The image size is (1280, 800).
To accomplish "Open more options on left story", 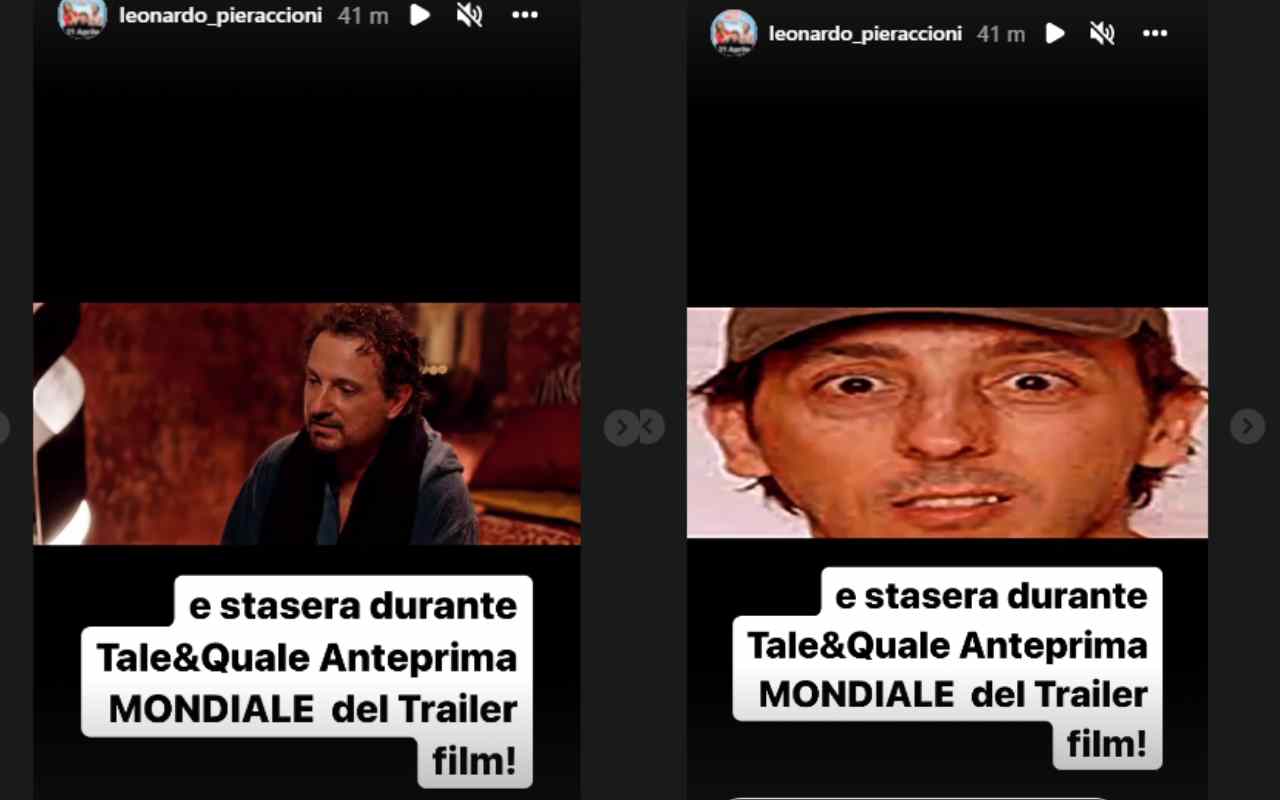I will point(525,15).
